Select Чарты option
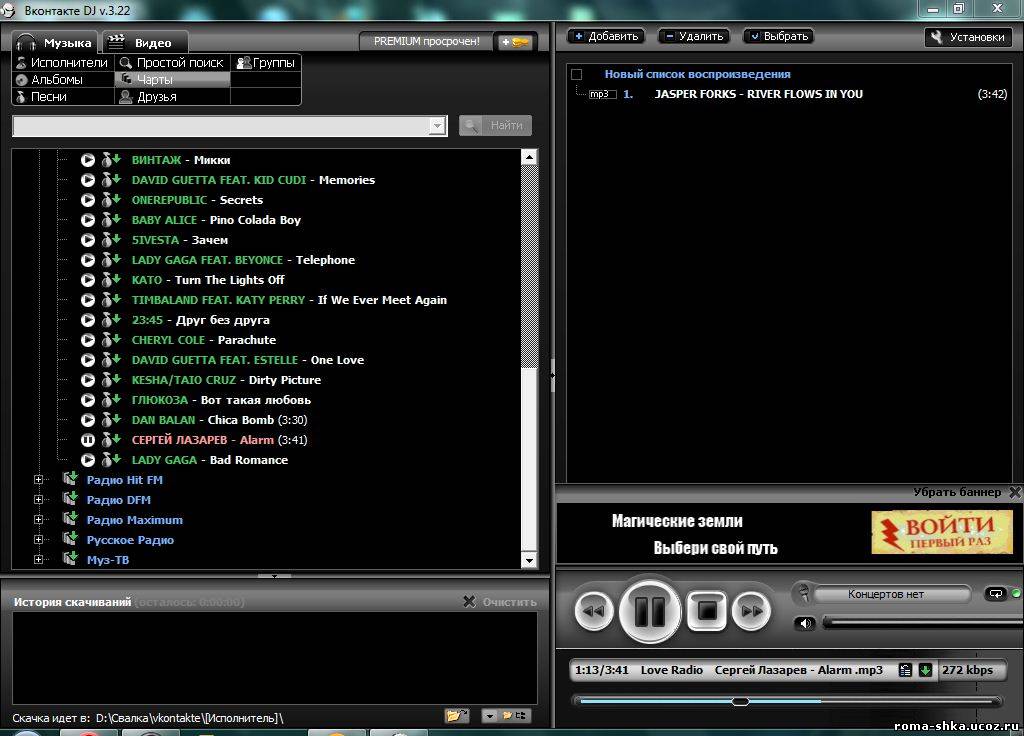Image resolution: width=1024 pixels, height=736 pixels. click(172, 80)
